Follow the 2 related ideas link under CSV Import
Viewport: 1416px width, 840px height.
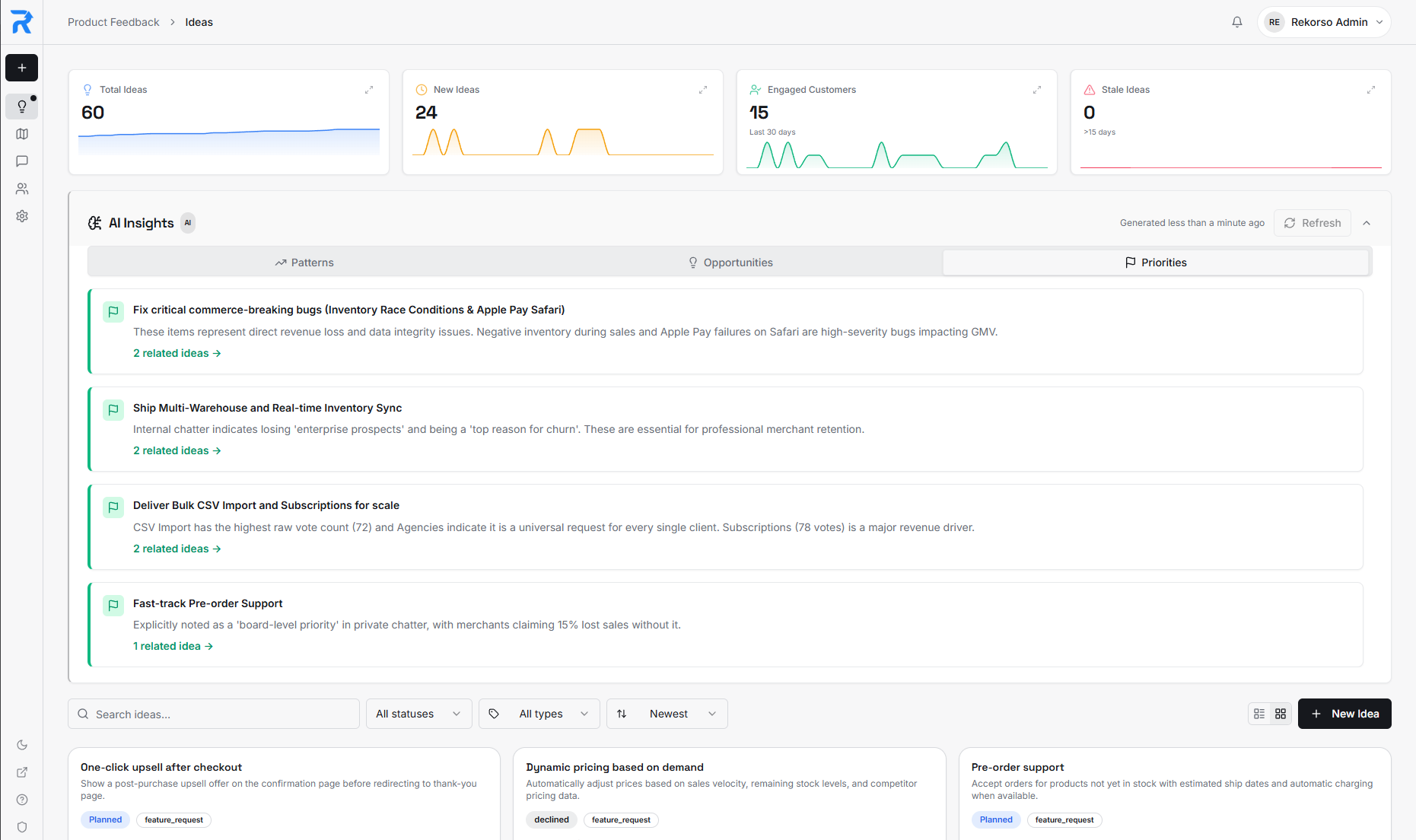tap(177, 548)
